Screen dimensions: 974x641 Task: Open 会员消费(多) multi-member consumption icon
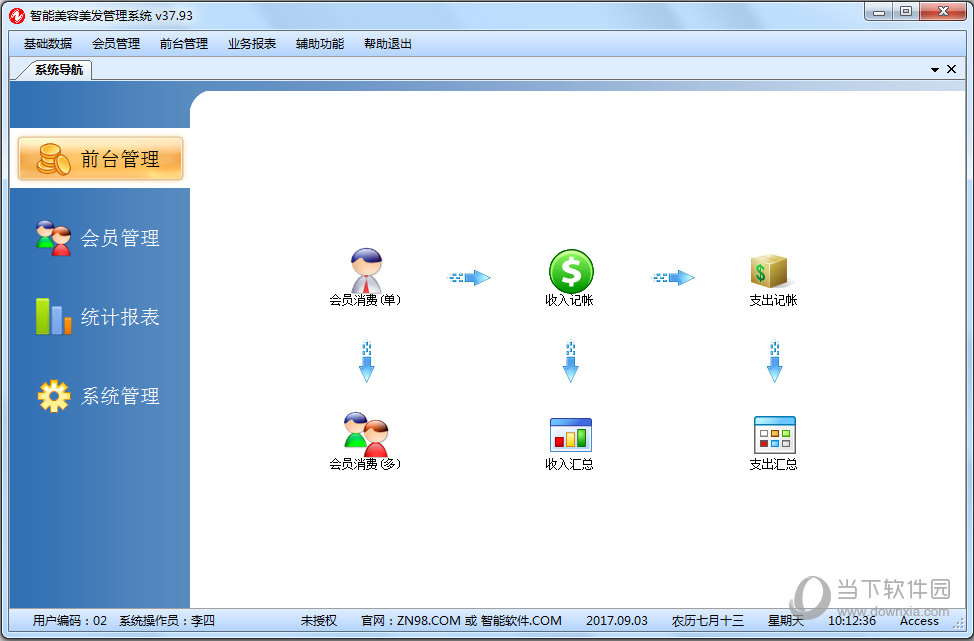click(x=366, y=434)
